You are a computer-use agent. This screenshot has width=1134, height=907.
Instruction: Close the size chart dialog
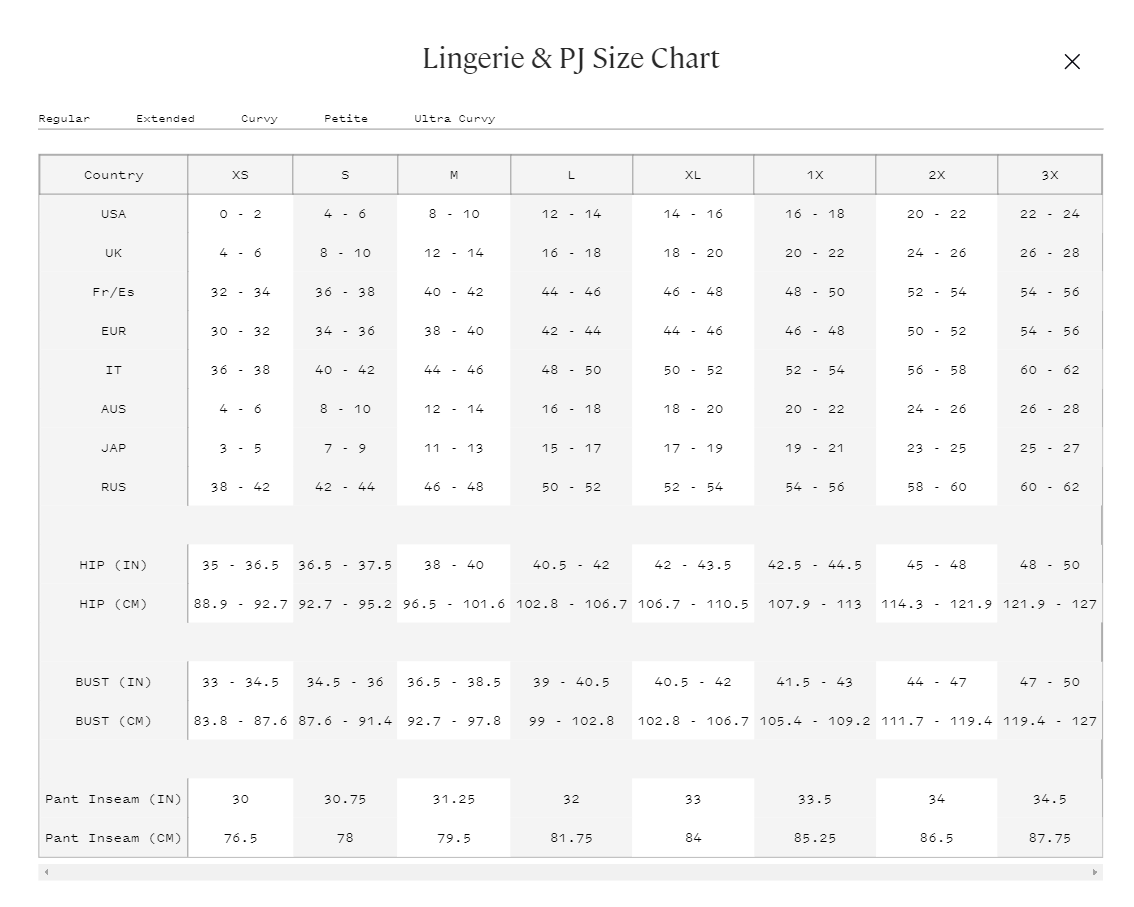[1072, 61]
